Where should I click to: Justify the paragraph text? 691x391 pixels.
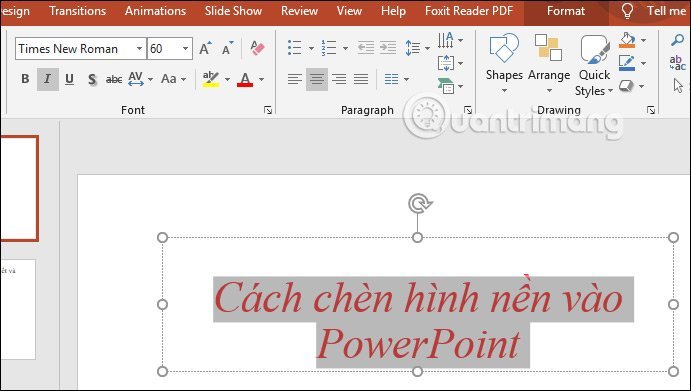coord(360,79)
